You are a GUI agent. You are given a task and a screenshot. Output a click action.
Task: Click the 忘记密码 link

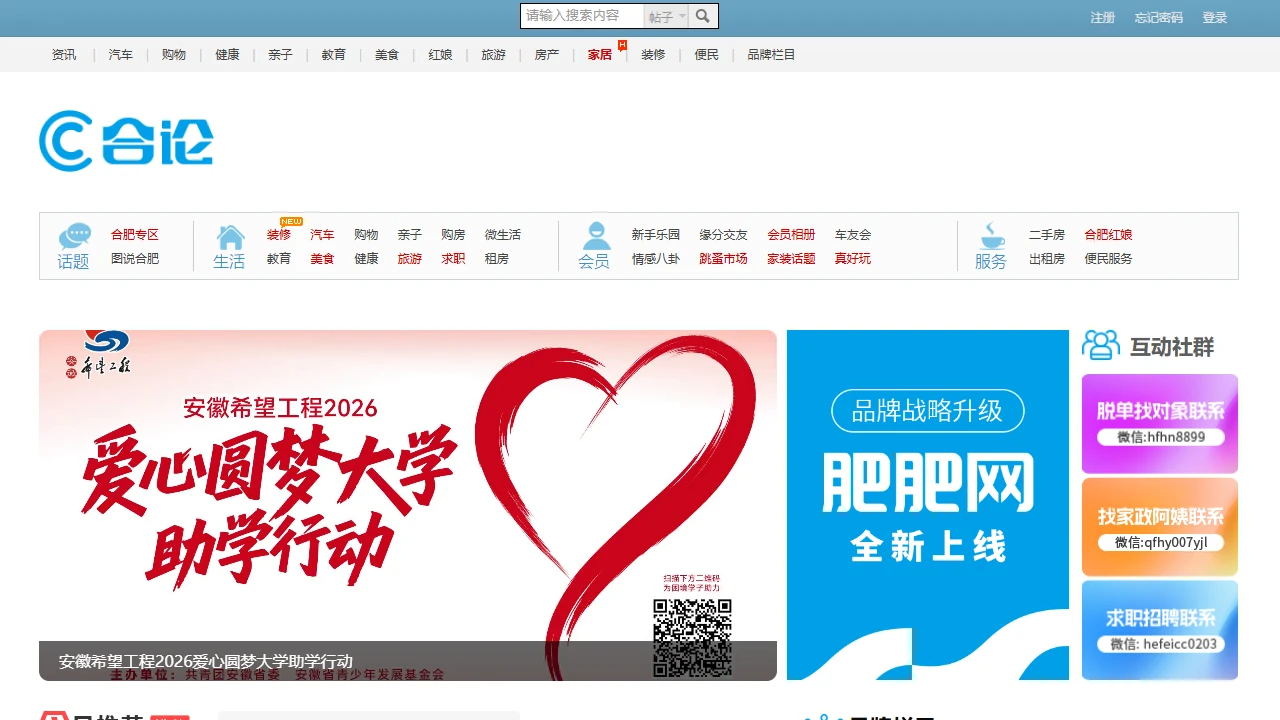pos(1159,18)
